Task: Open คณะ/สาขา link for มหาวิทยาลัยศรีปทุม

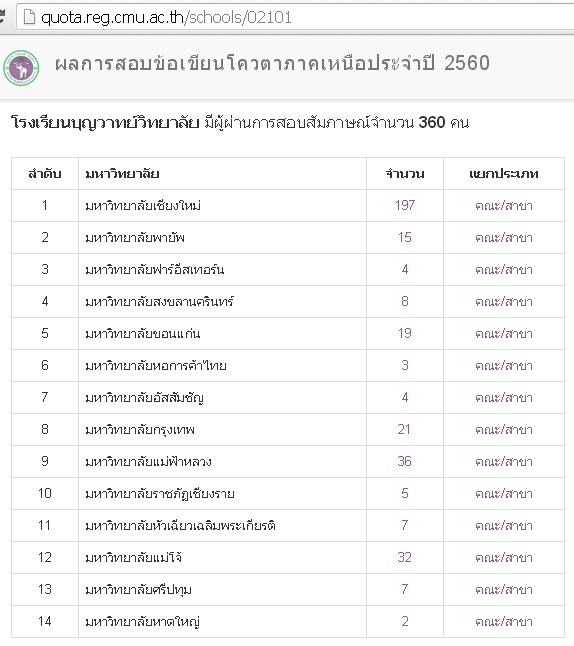Action: coord(504,589)
